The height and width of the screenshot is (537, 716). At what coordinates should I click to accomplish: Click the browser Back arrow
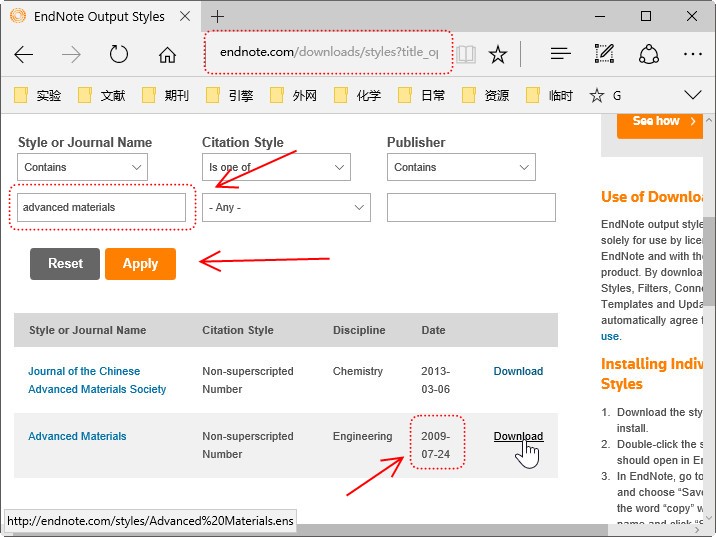[x=24, y=55]
